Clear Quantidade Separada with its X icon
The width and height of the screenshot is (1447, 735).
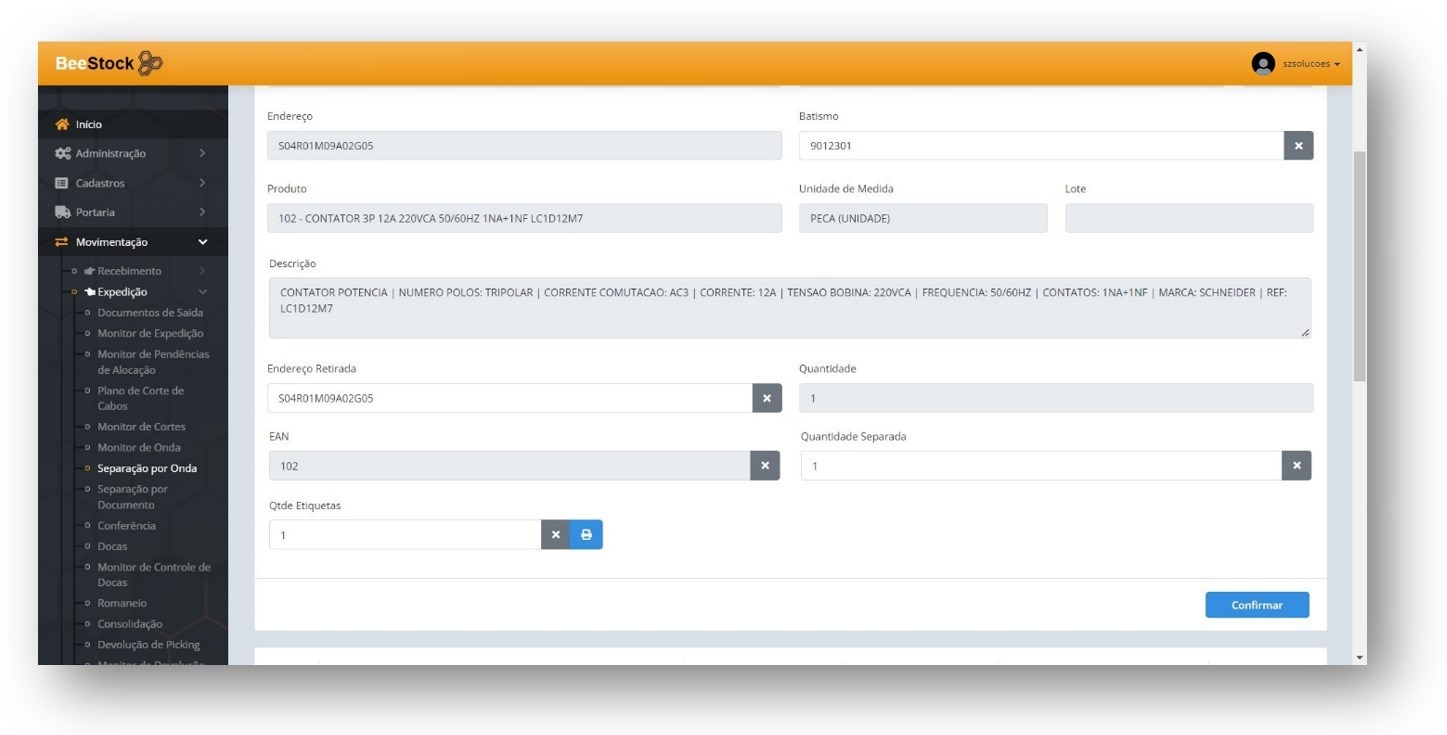[1296, 466]
